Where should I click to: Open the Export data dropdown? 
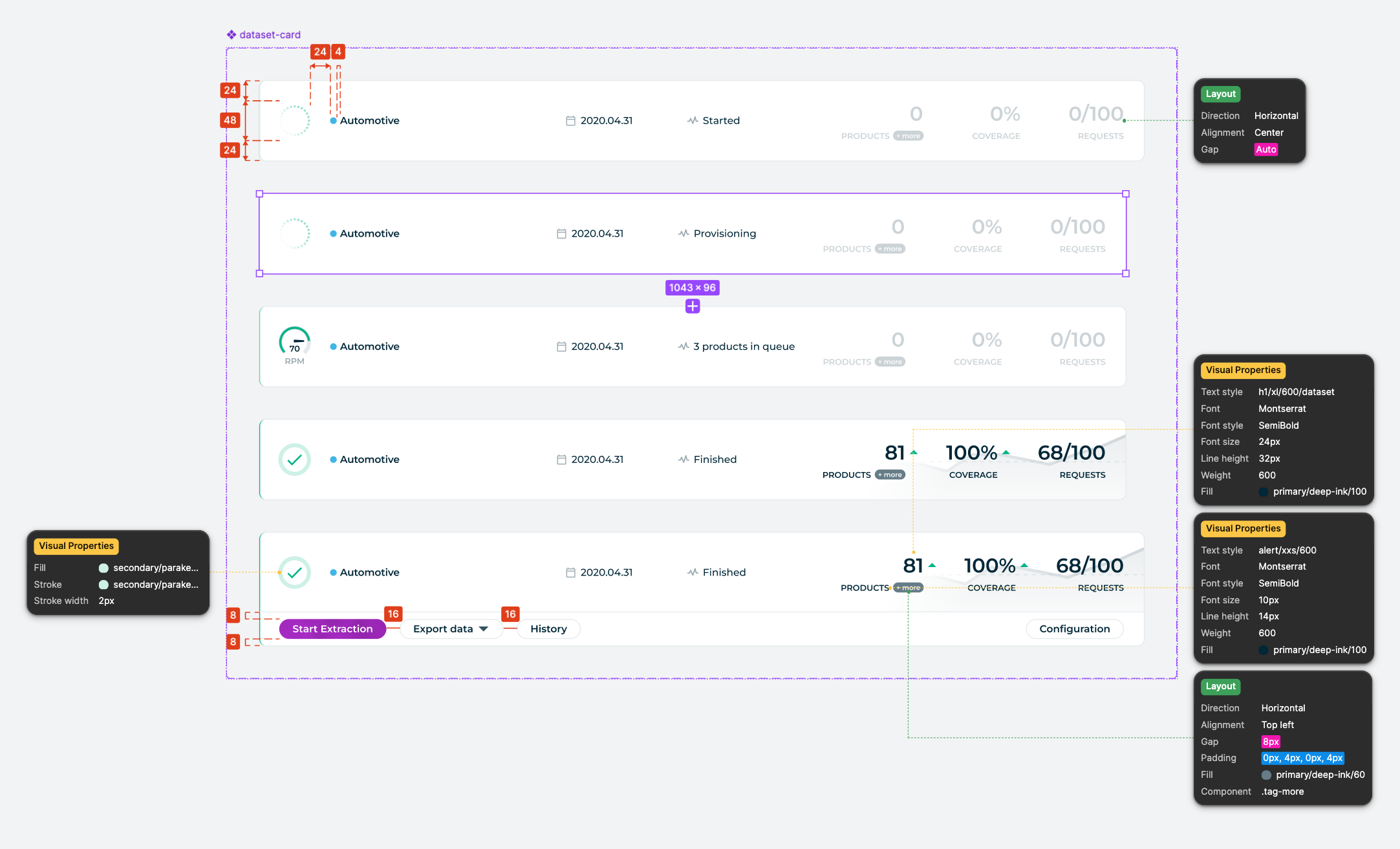(x=451, y=629)
